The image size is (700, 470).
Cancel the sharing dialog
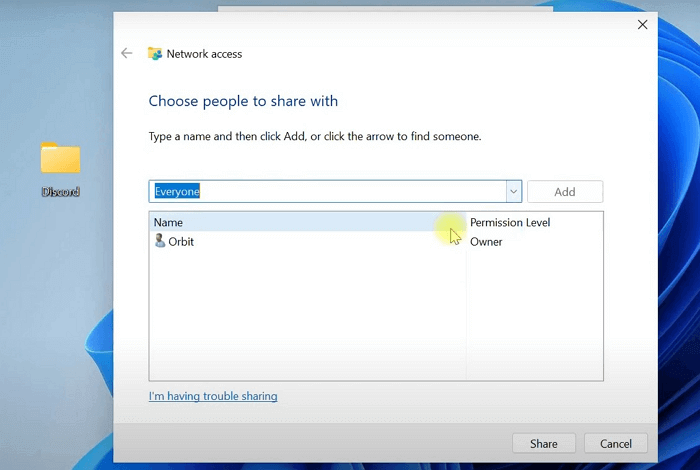615,443
